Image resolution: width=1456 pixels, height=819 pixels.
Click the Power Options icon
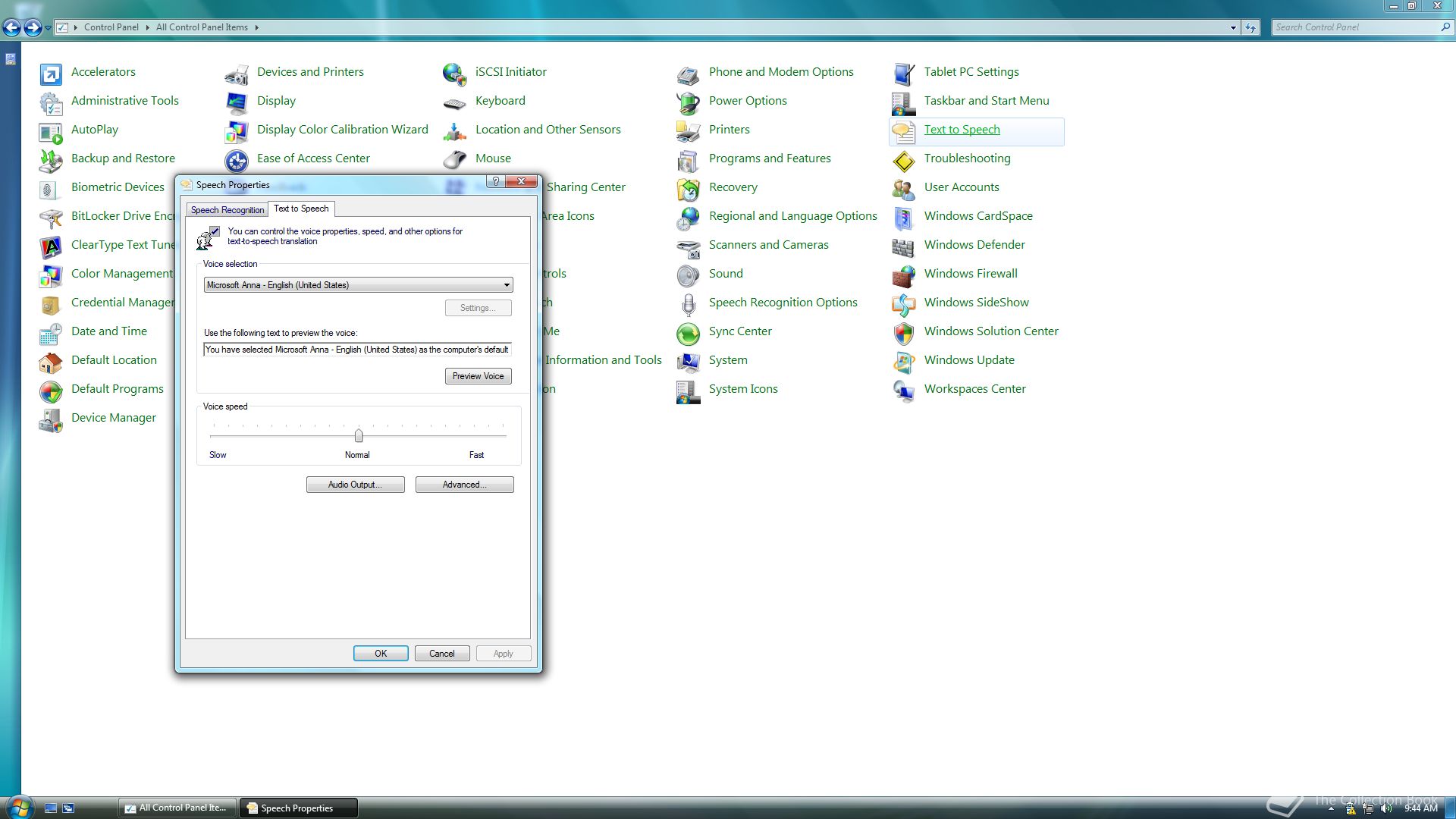688,102
